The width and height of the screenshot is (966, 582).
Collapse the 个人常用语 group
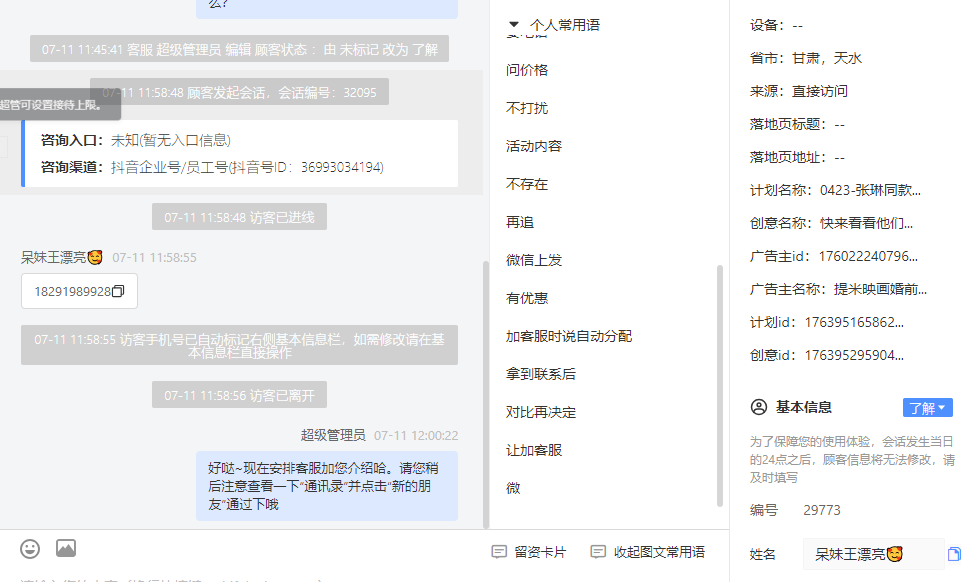[514, 25]
